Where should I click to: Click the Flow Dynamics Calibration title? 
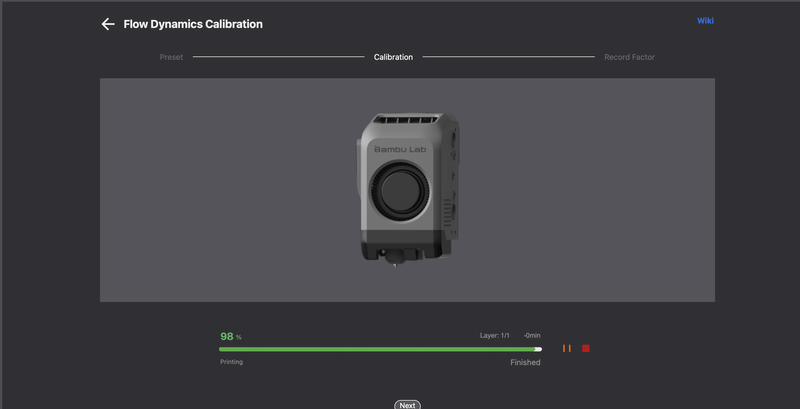coord(193,24)
